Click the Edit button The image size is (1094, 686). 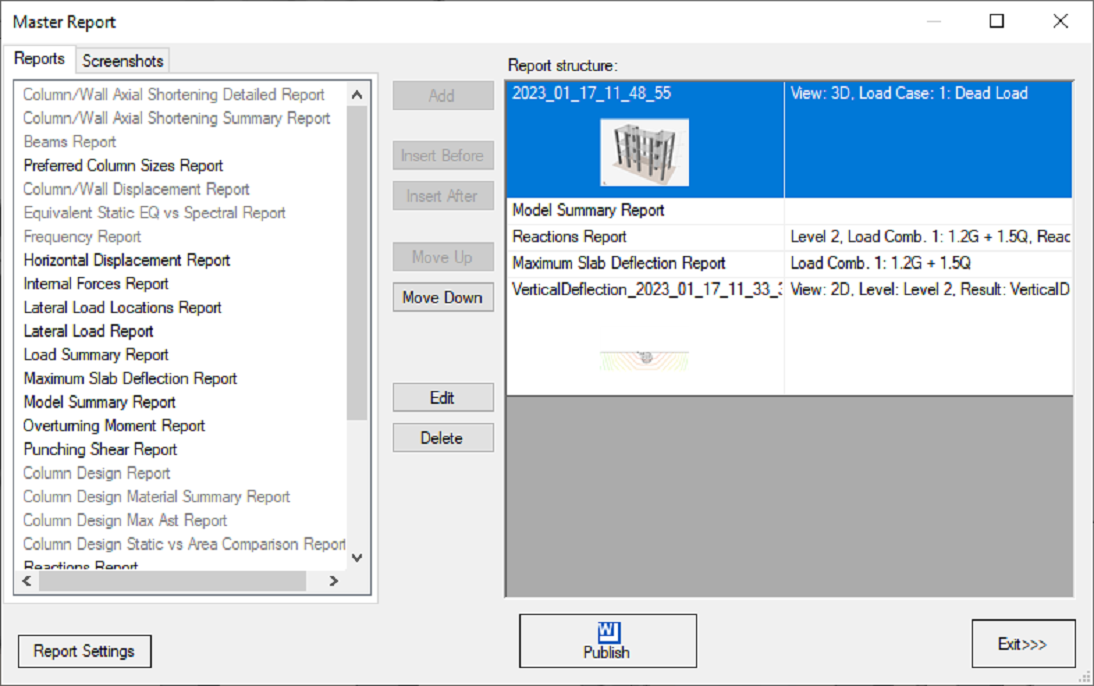coord(443,398)
